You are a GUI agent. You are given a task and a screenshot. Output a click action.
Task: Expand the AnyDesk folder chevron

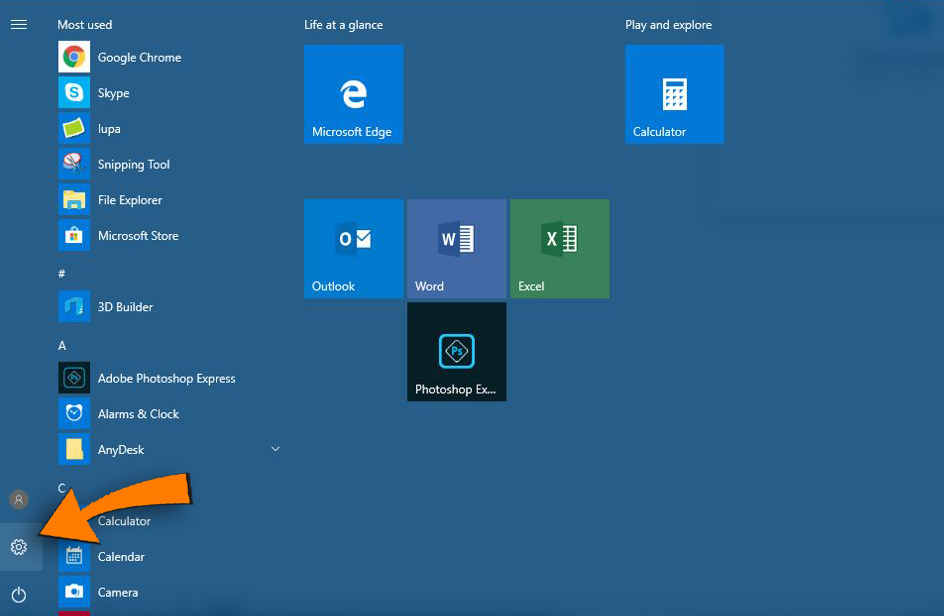click(x=275, y=449)
